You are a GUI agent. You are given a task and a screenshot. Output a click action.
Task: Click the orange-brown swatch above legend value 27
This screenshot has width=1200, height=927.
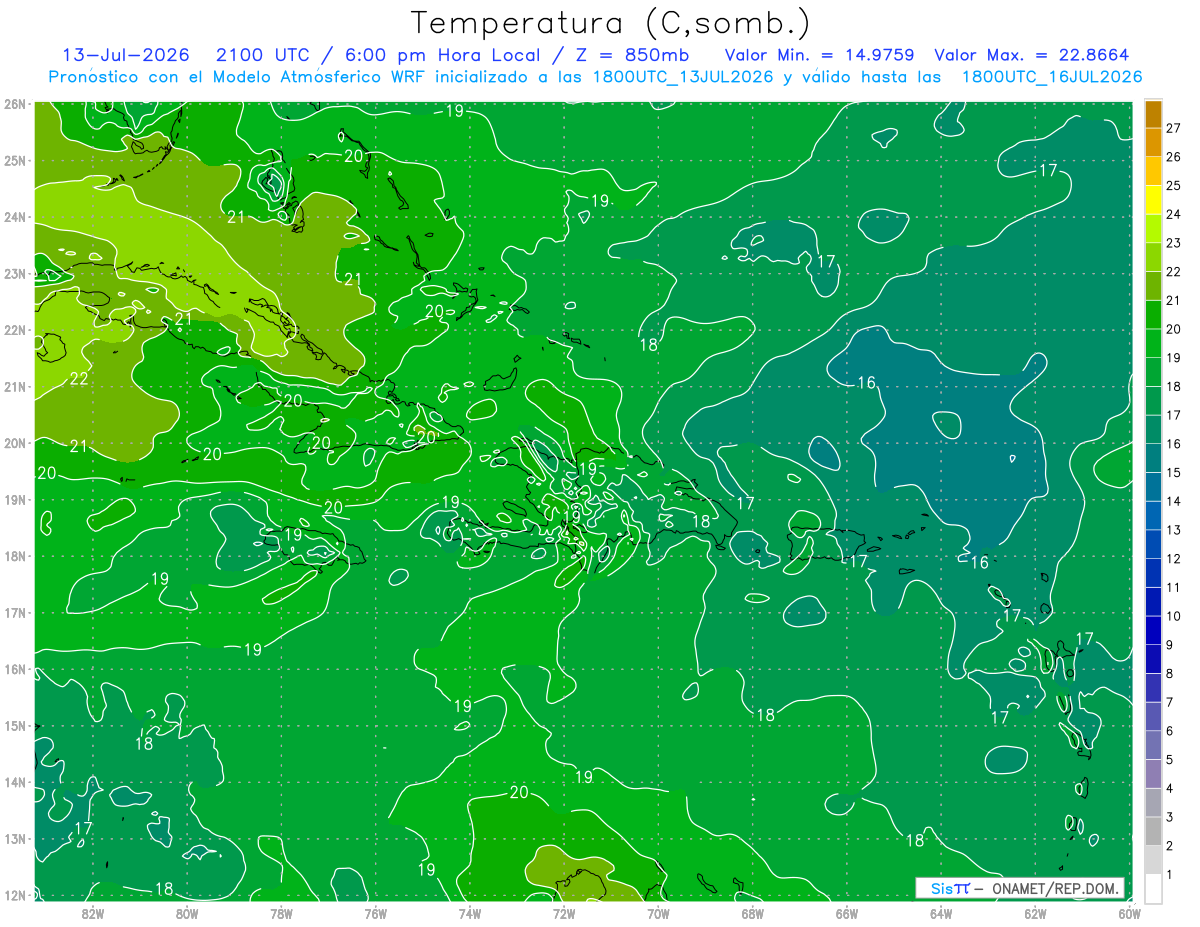click(1153, 114)
